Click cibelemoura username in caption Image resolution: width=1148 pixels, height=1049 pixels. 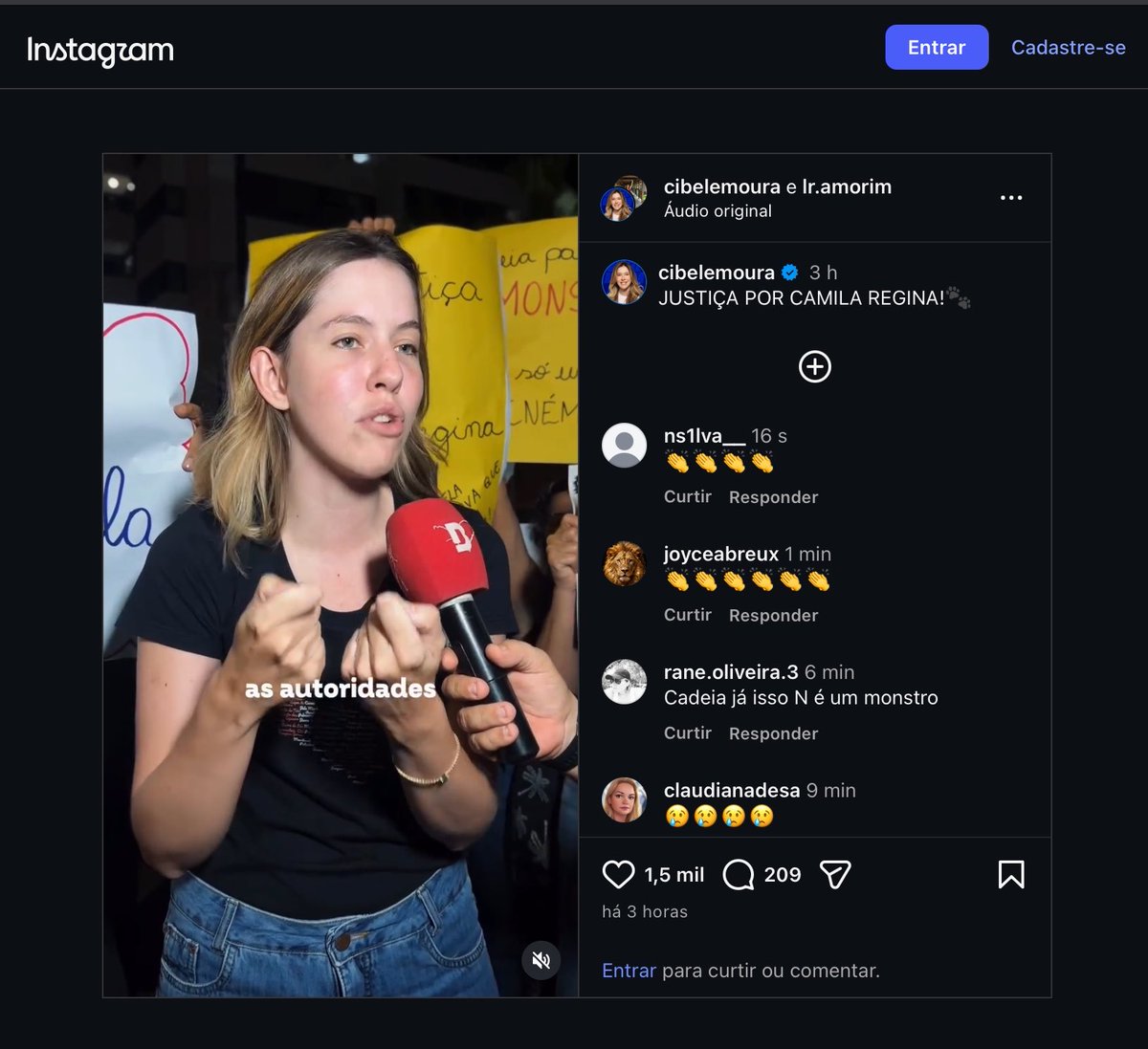click(717, 273)
